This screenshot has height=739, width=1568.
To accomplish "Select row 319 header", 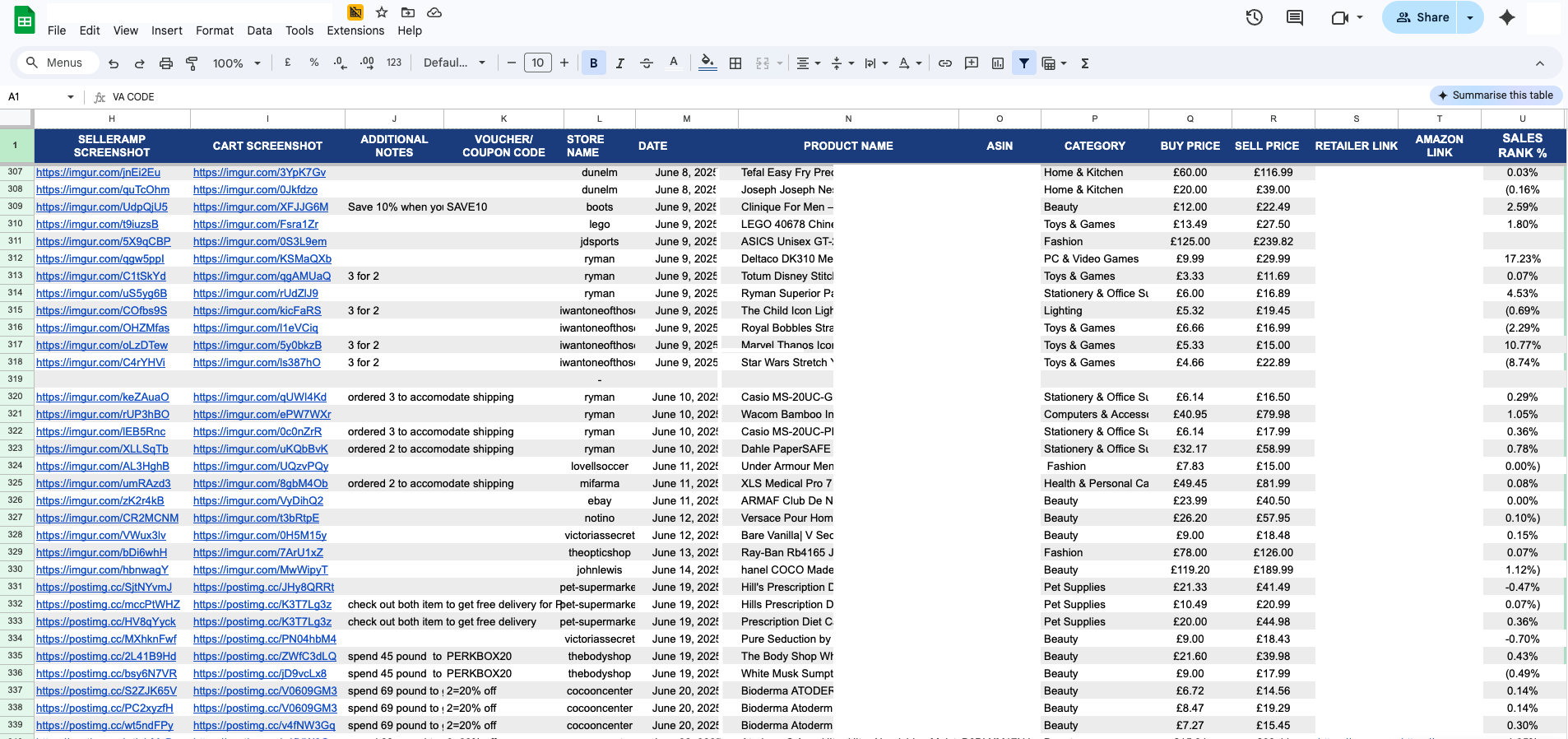I will pyautogui.click(x=16, y=379).
